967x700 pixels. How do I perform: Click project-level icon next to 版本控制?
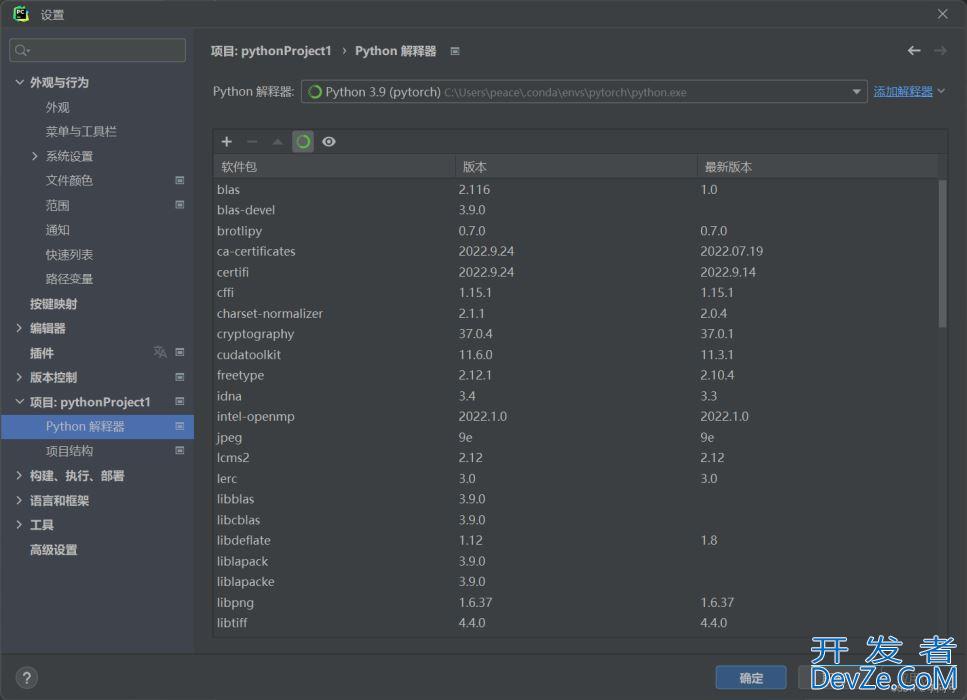coord(179,377)
